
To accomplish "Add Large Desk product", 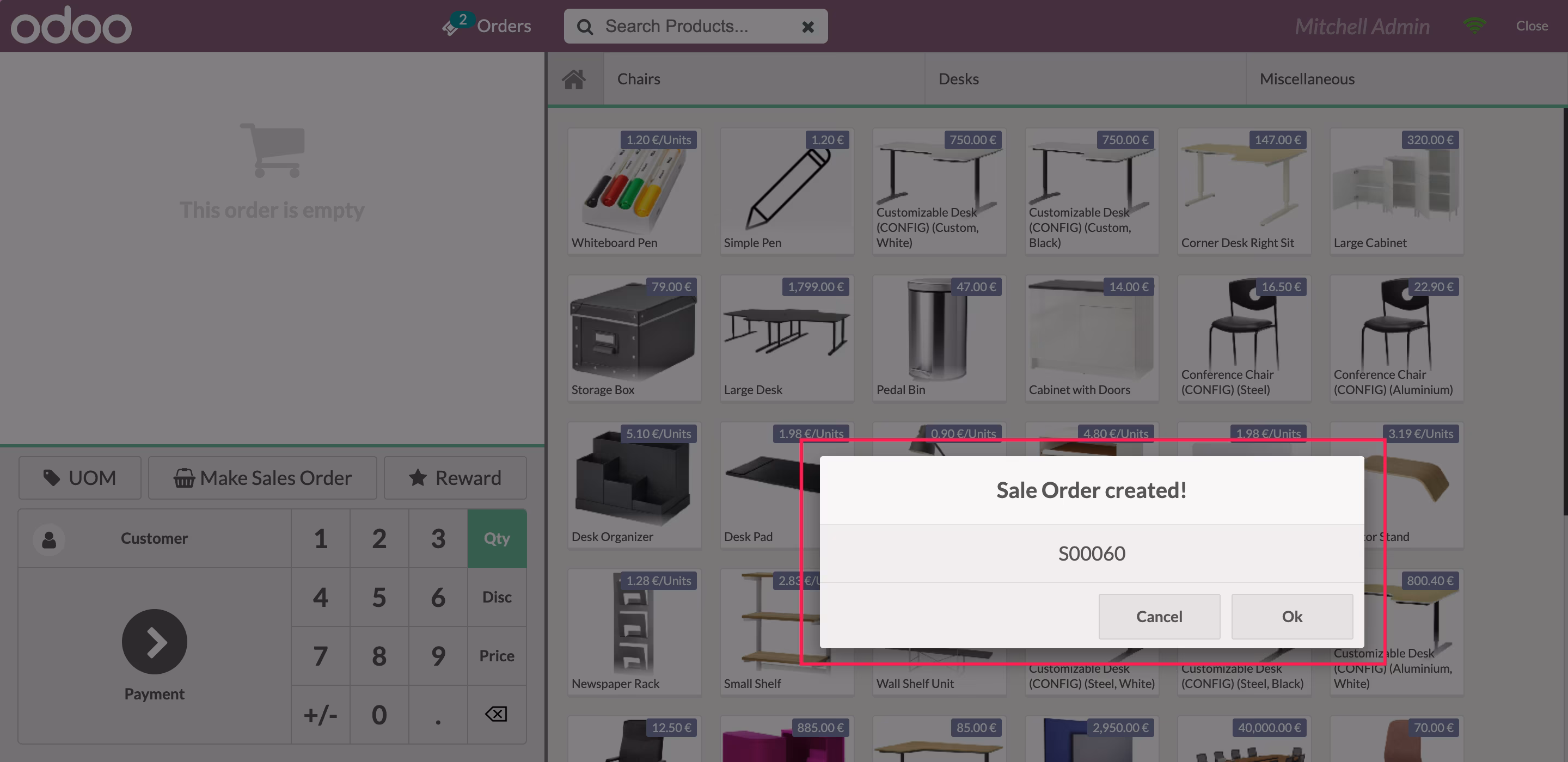I will 786,338.
